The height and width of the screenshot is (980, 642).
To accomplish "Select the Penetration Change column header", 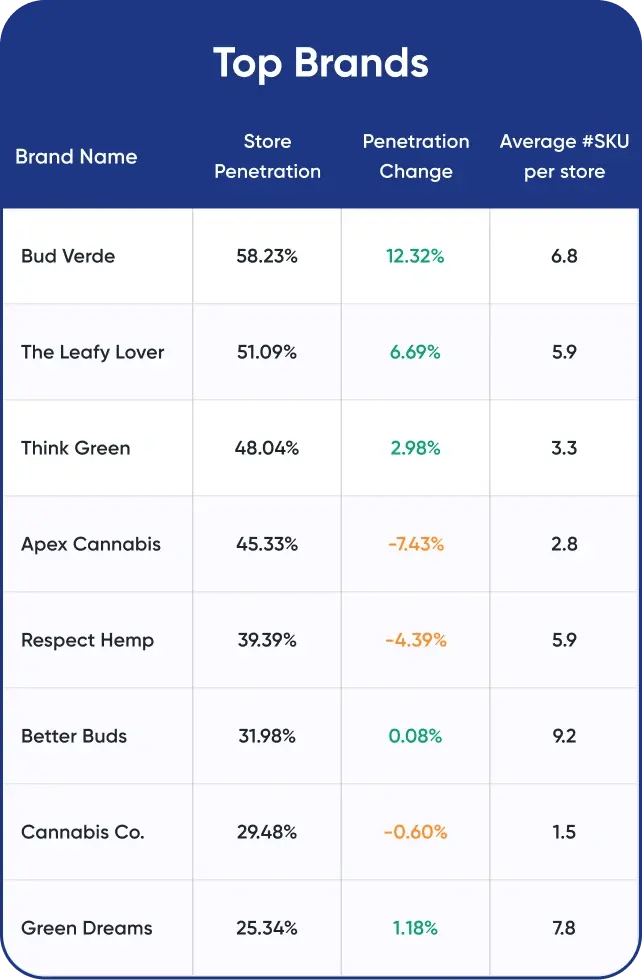I will pyautogui.click(x=415, y=157).
